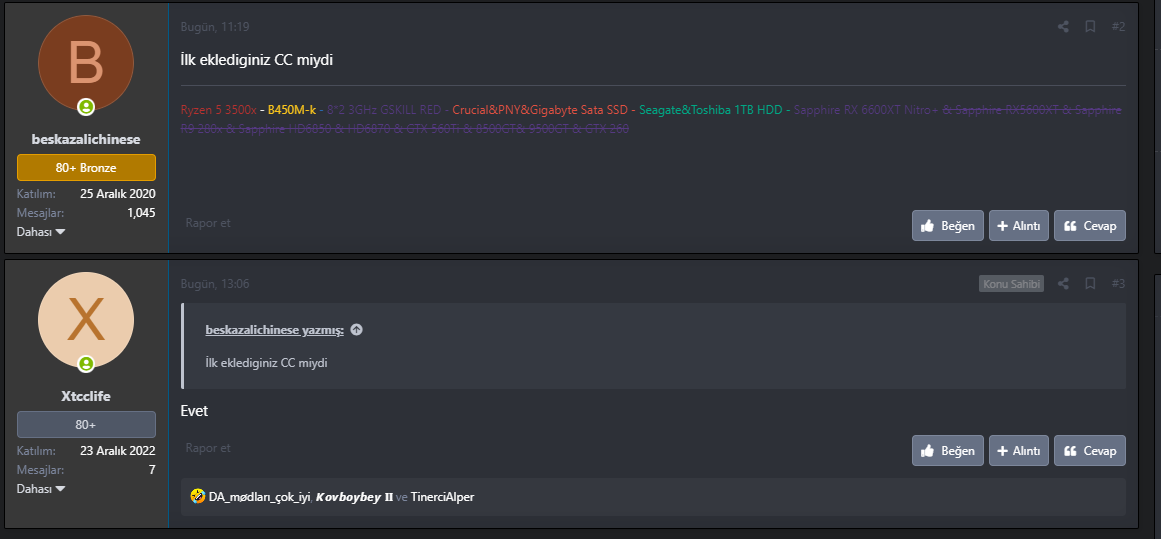Screen dimensions: 1161x539
Task: Click share icon on post #2
Action: pyautogui.click(x=1063, y=27)
